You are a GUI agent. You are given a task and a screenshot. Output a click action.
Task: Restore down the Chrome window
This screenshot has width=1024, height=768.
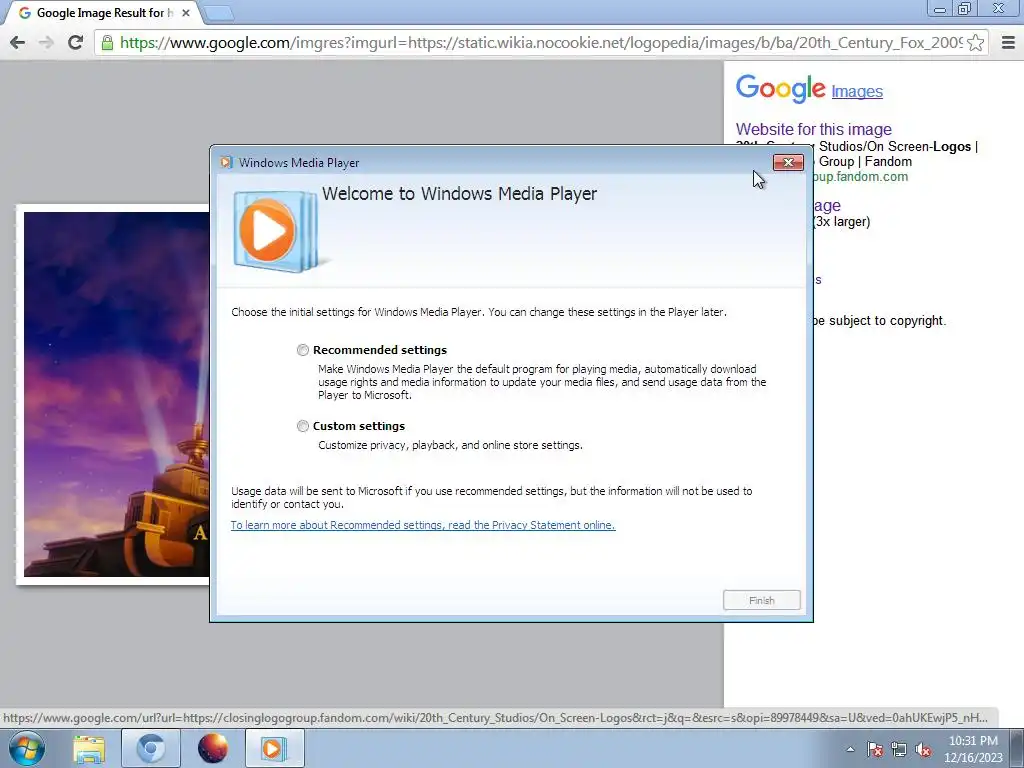[964, 9]
